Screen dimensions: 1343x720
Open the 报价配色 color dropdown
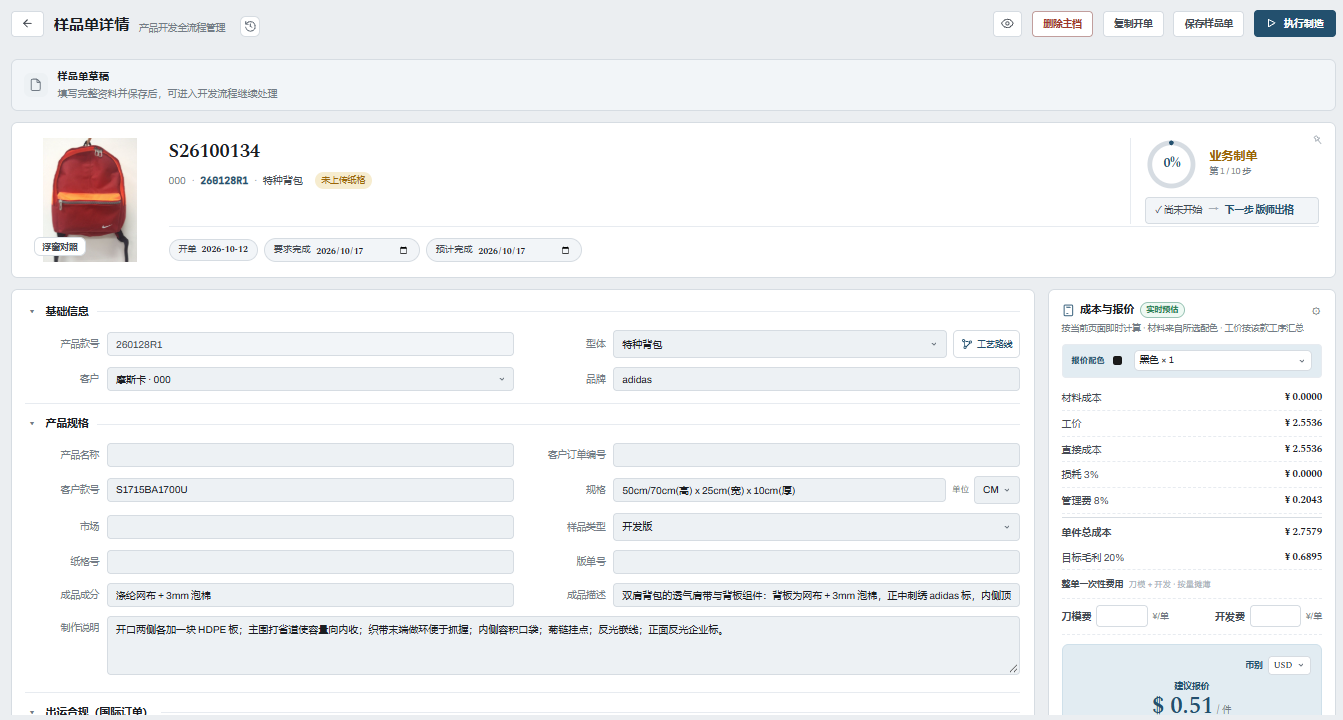click(x=1222, y=360)
